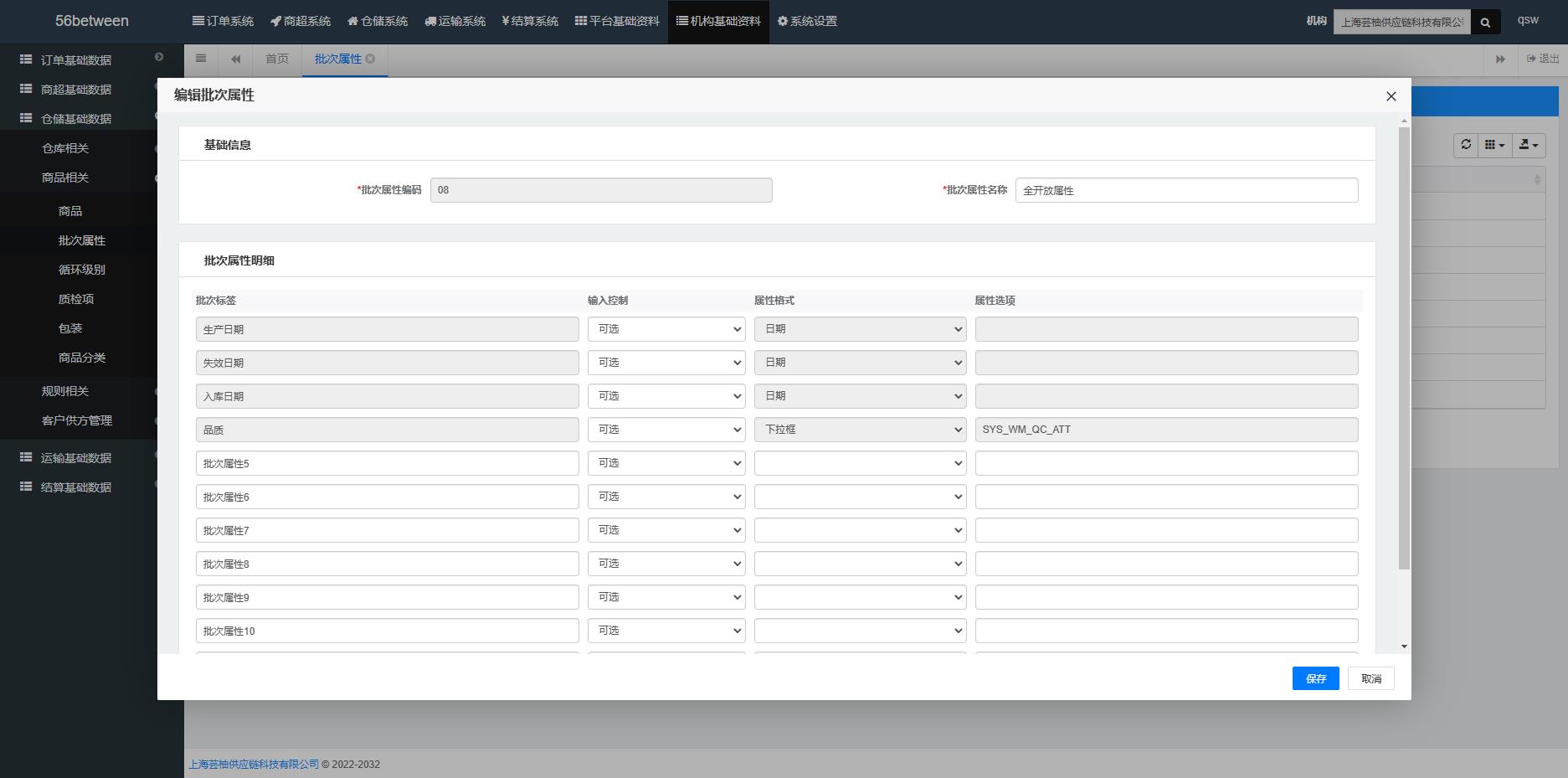Click the 56between logo
Screen dimensions: 1568x778
tap(92, 21)
